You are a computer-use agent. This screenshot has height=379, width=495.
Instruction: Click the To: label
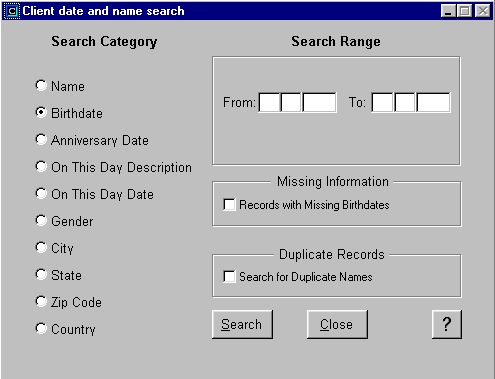(357, 102)
